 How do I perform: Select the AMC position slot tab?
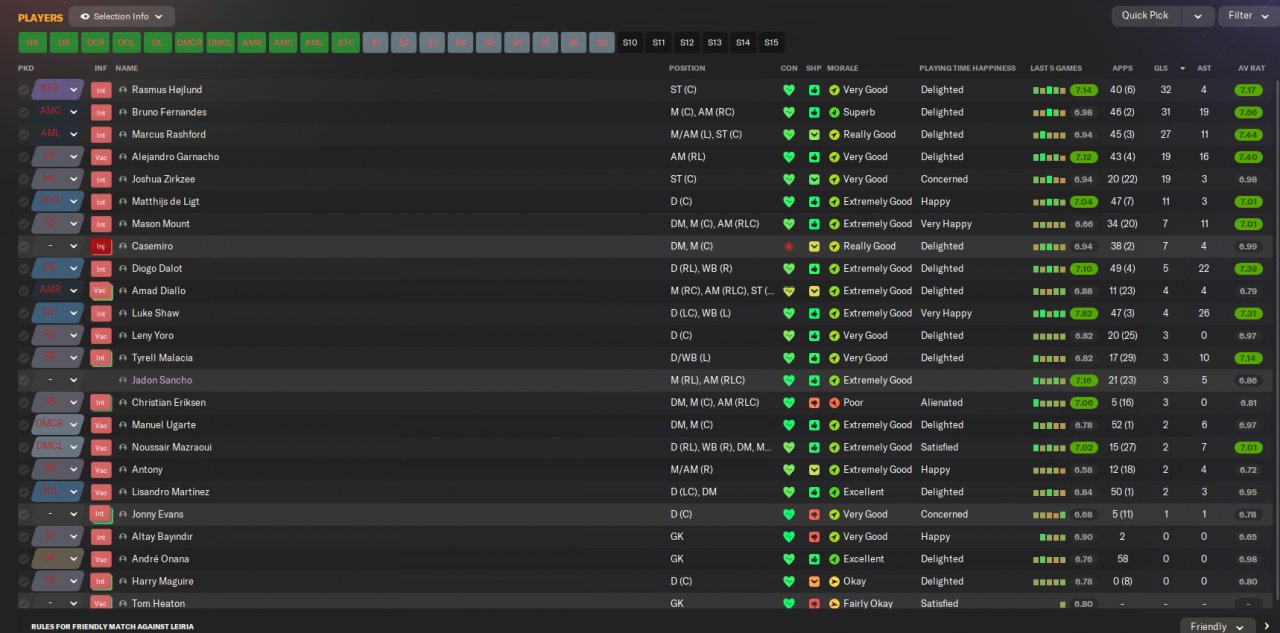click(283, 43)
